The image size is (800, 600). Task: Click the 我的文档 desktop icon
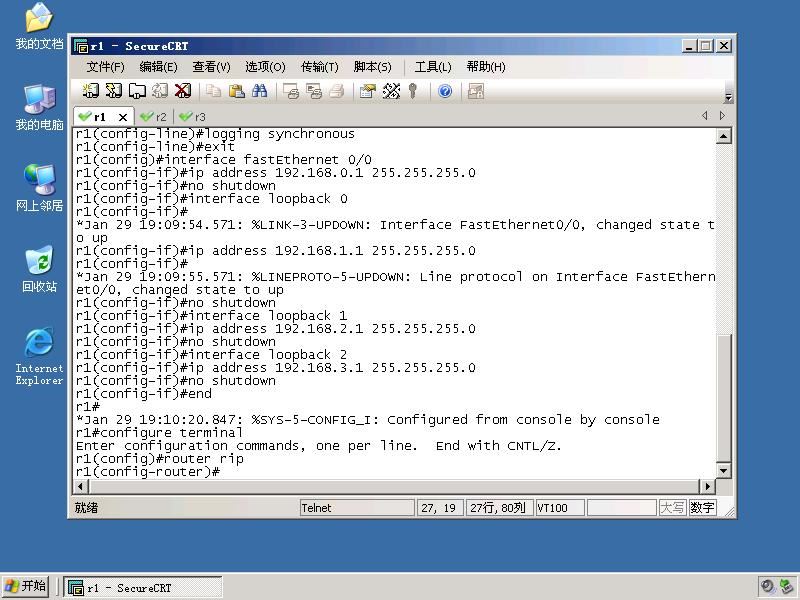39,26
